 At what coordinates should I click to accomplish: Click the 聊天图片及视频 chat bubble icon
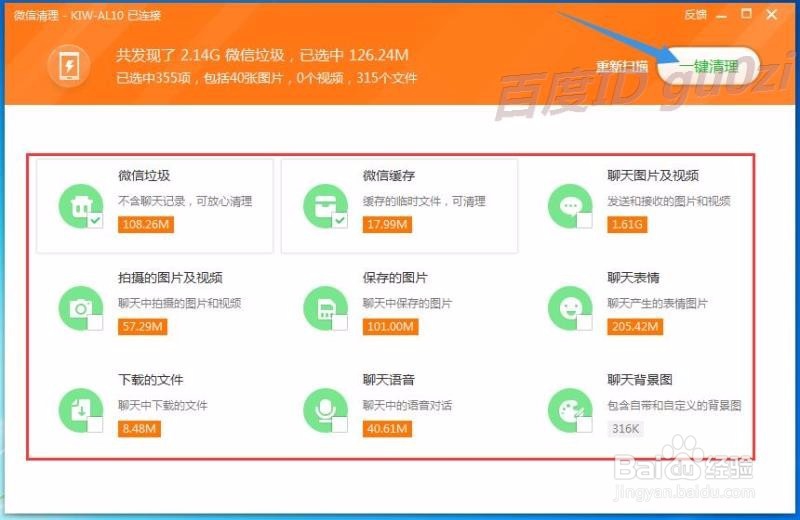(570, 206)
